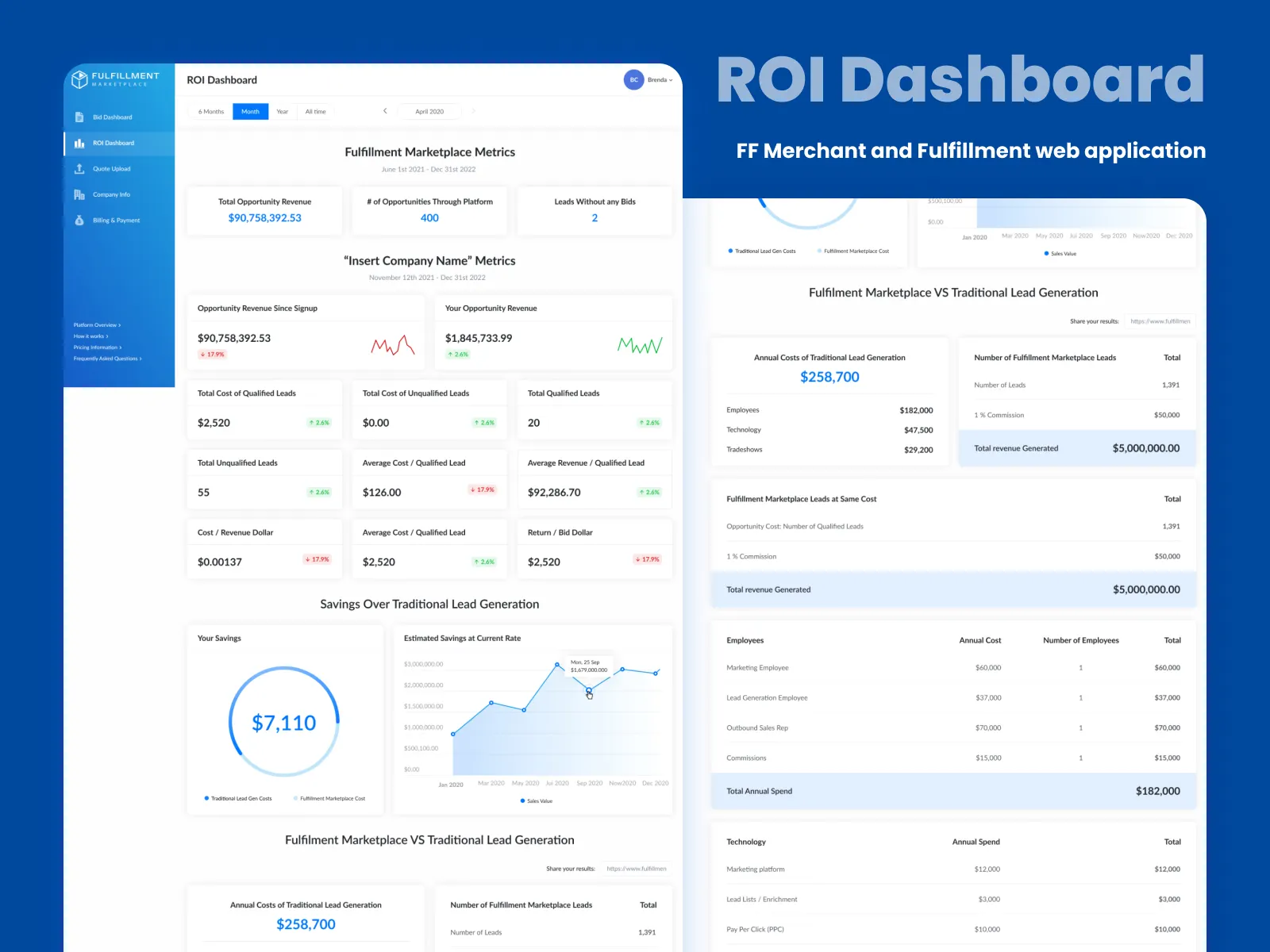
Task: Click Your Opportunity Revenue $1,845,733.99
Action: click(479, 338)
